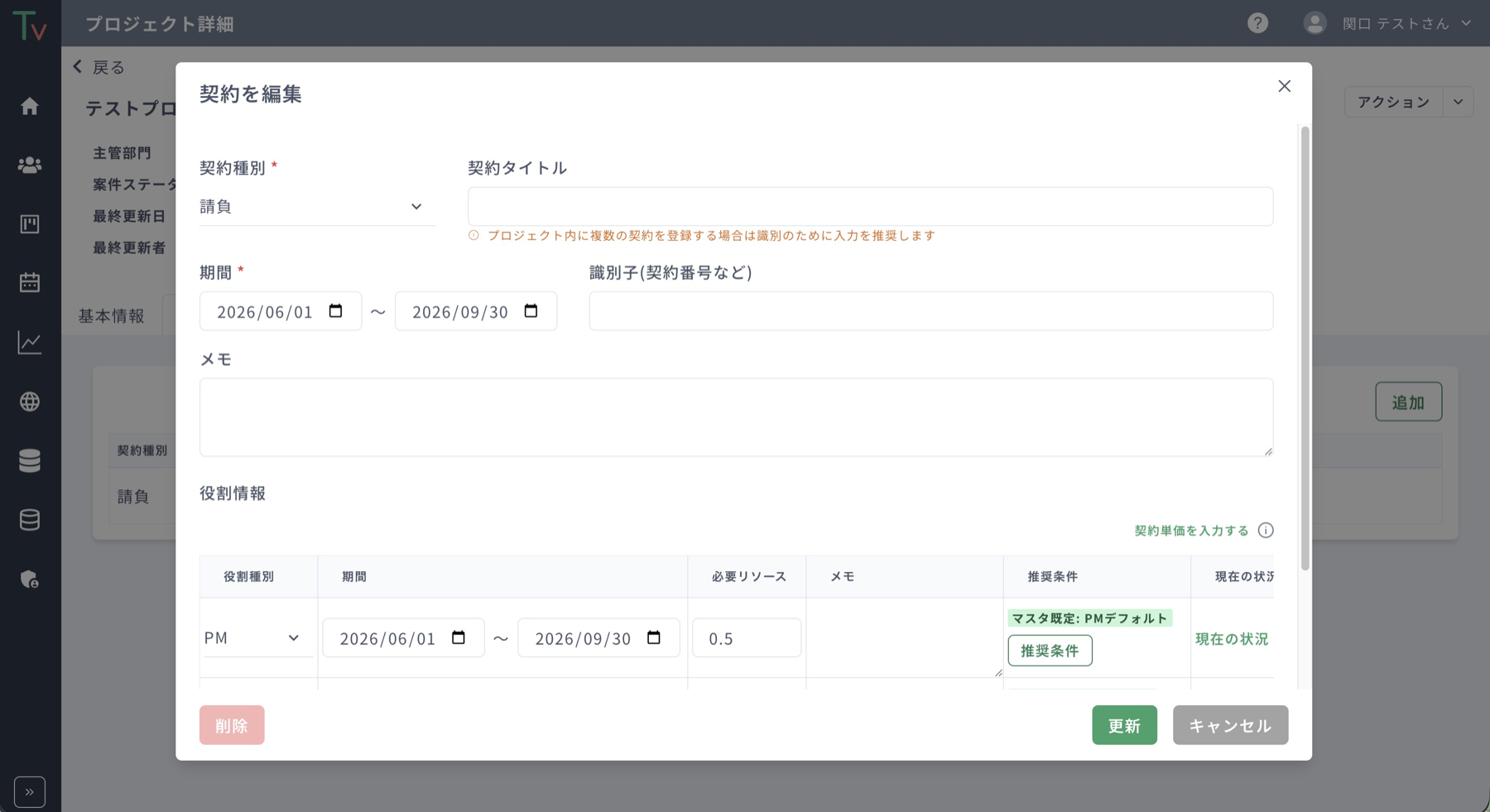Open the globe icon in sidebar

[x=30, y=401]
